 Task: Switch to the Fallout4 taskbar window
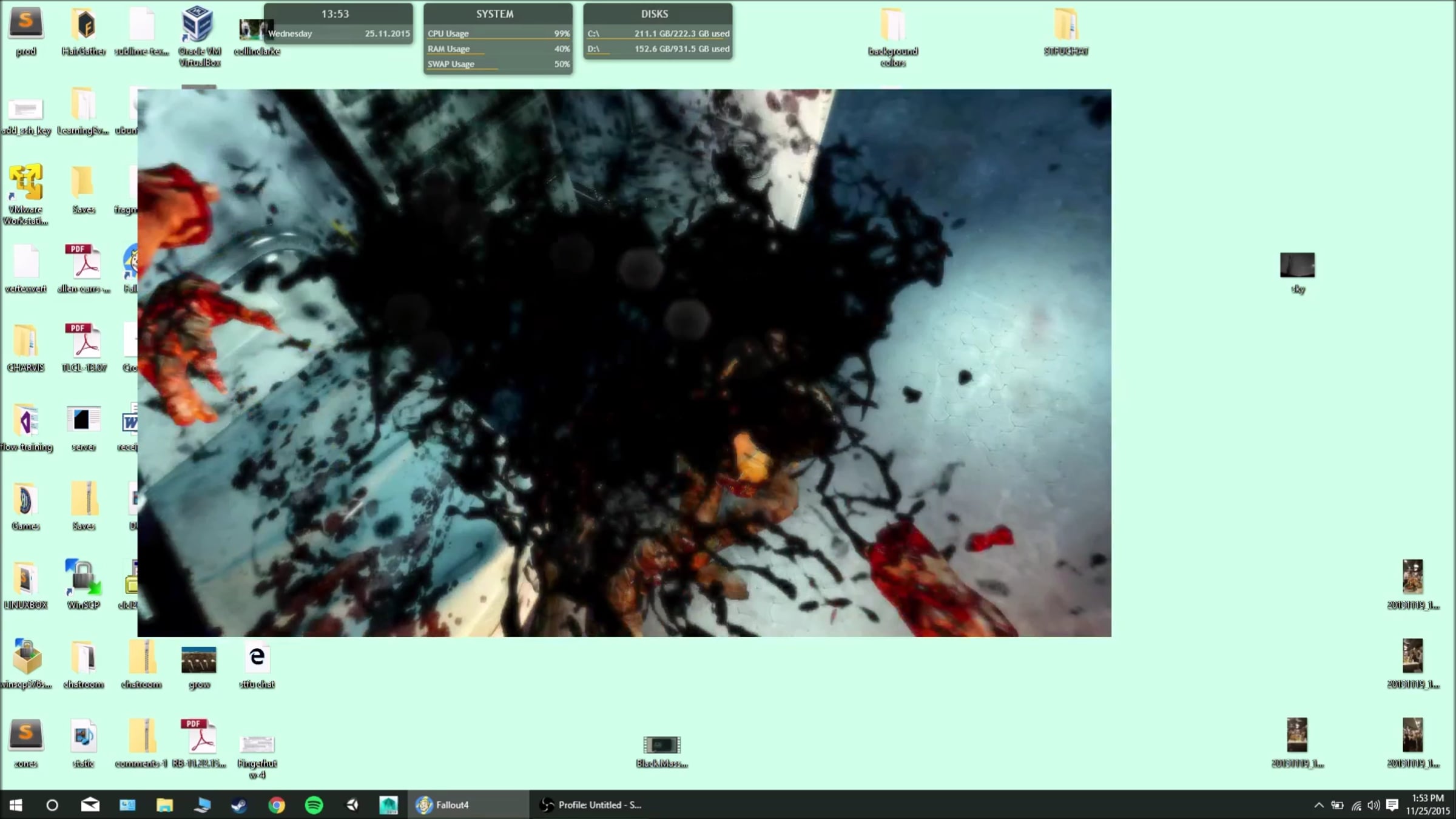tap(467, 805)
